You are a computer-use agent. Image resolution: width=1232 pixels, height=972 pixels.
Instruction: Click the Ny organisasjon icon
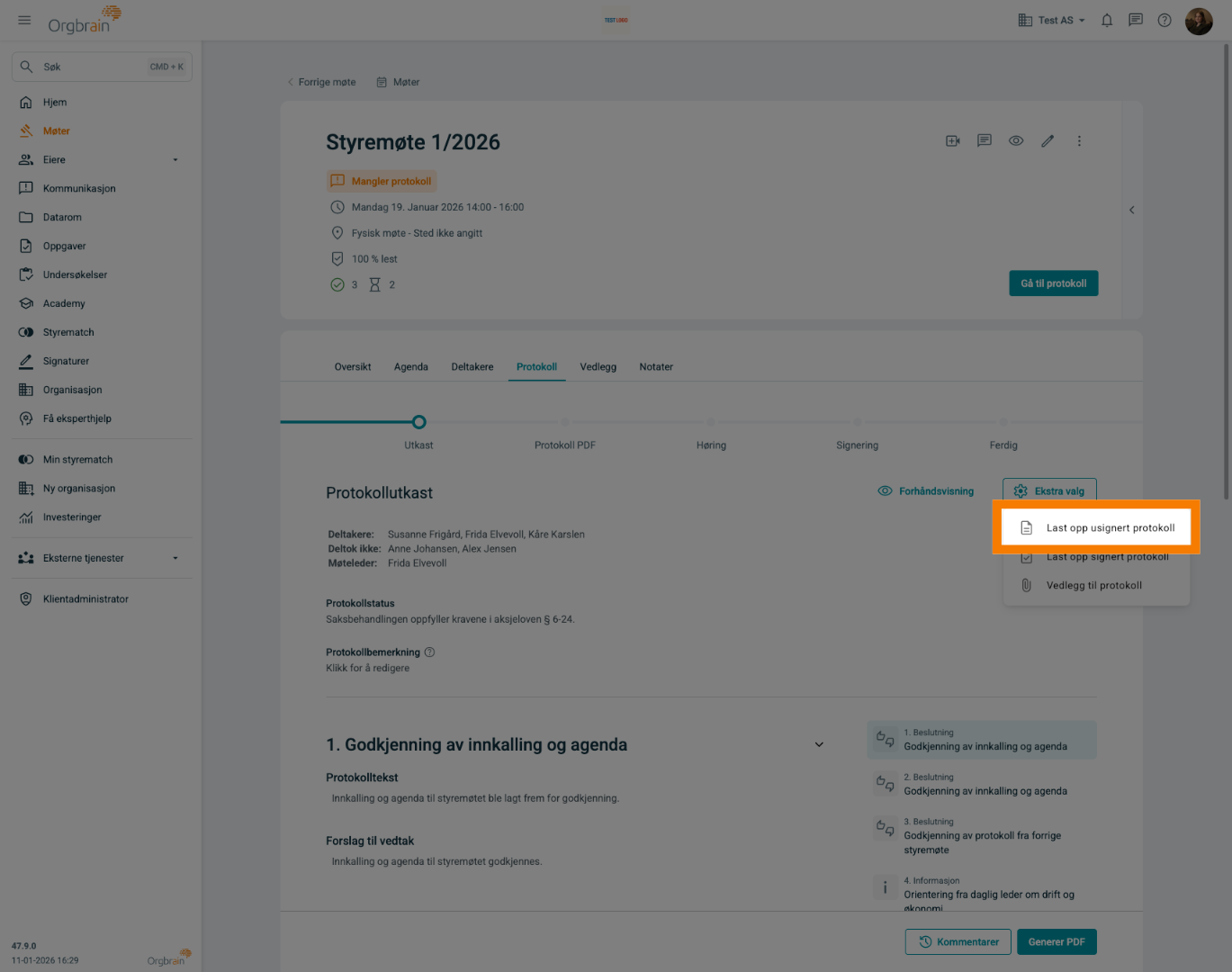point(26,489)
